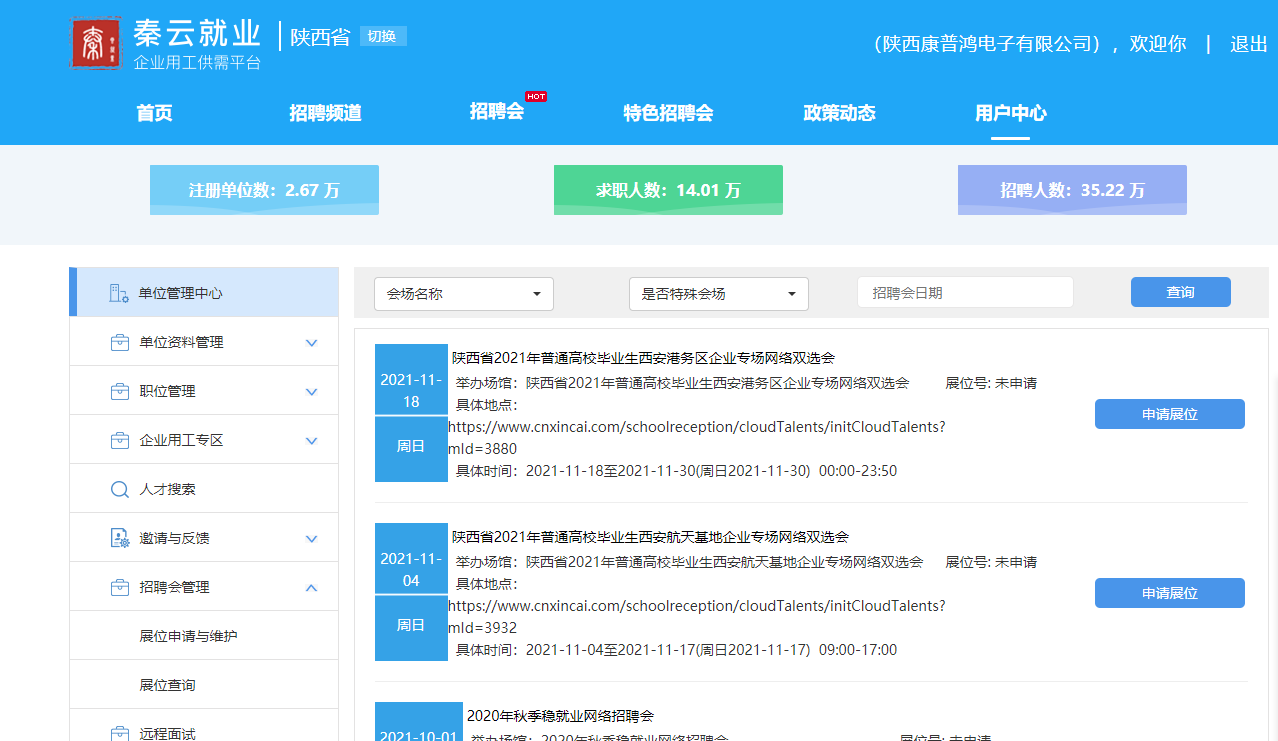
Task: Click the 退出 logout link
Action: pos(1249,44)
